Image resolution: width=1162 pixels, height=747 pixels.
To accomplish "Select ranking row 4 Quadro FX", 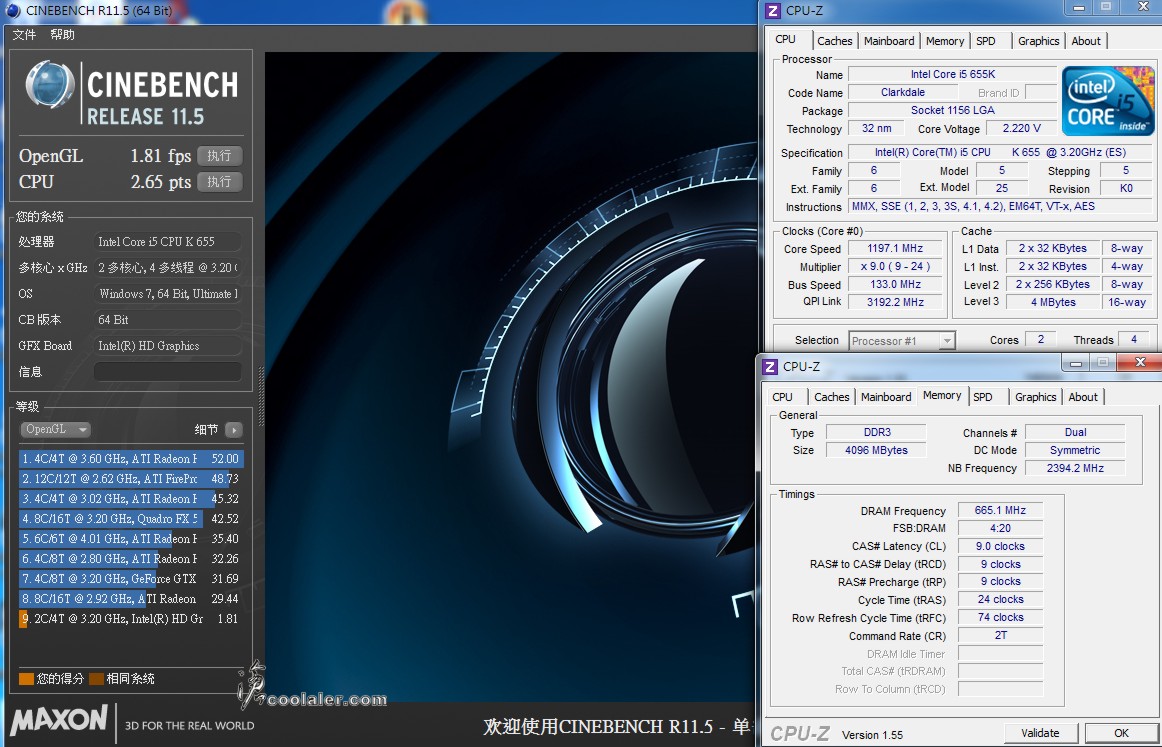I will click(131, 519).
